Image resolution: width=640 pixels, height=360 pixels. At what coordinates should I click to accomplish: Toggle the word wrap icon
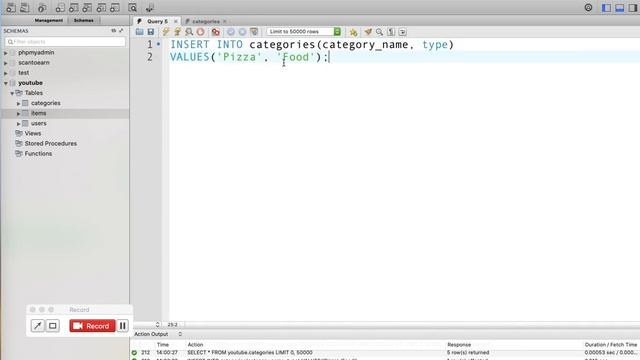tap(402, 31)
